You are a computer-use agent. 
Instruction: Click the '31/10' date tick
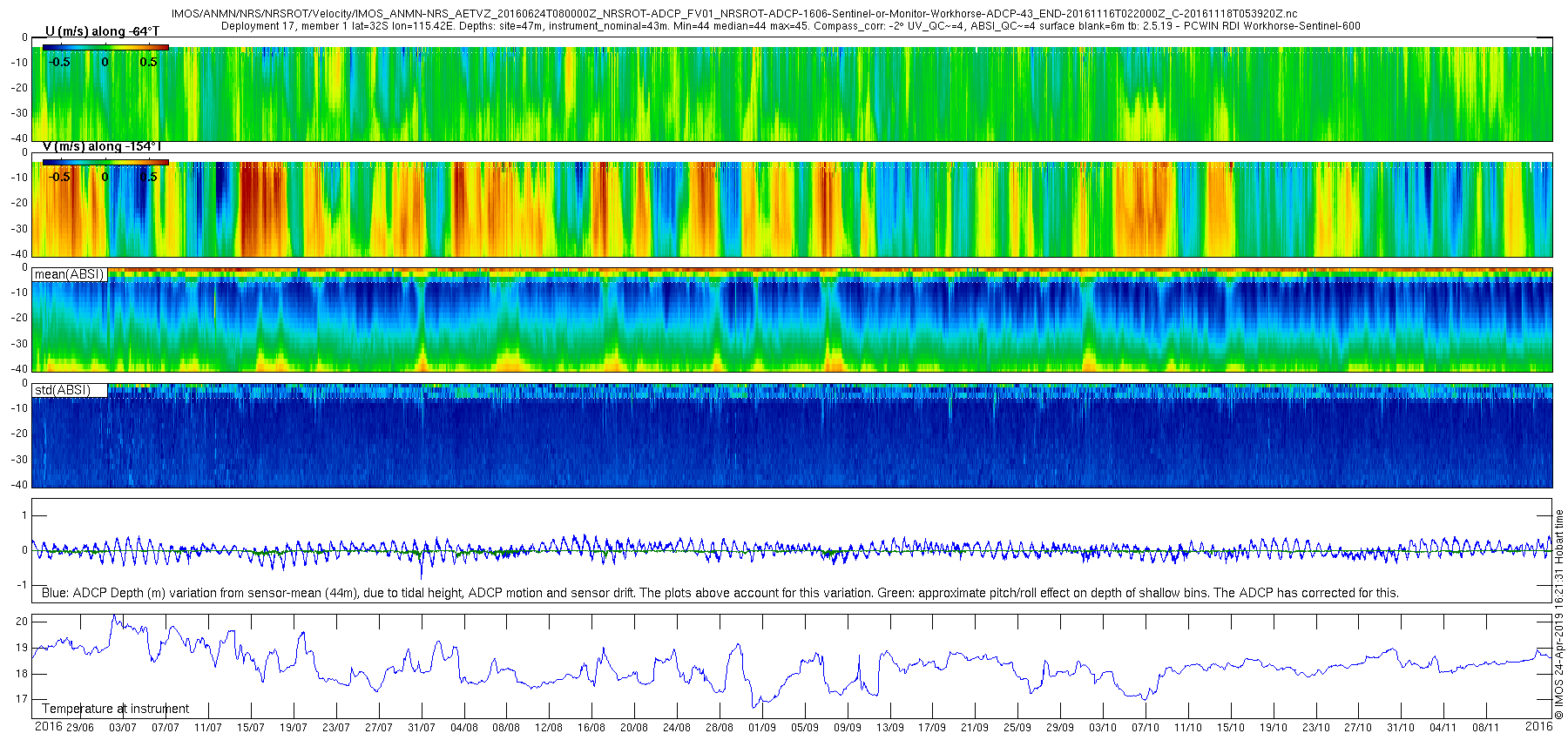point(1400,728)
